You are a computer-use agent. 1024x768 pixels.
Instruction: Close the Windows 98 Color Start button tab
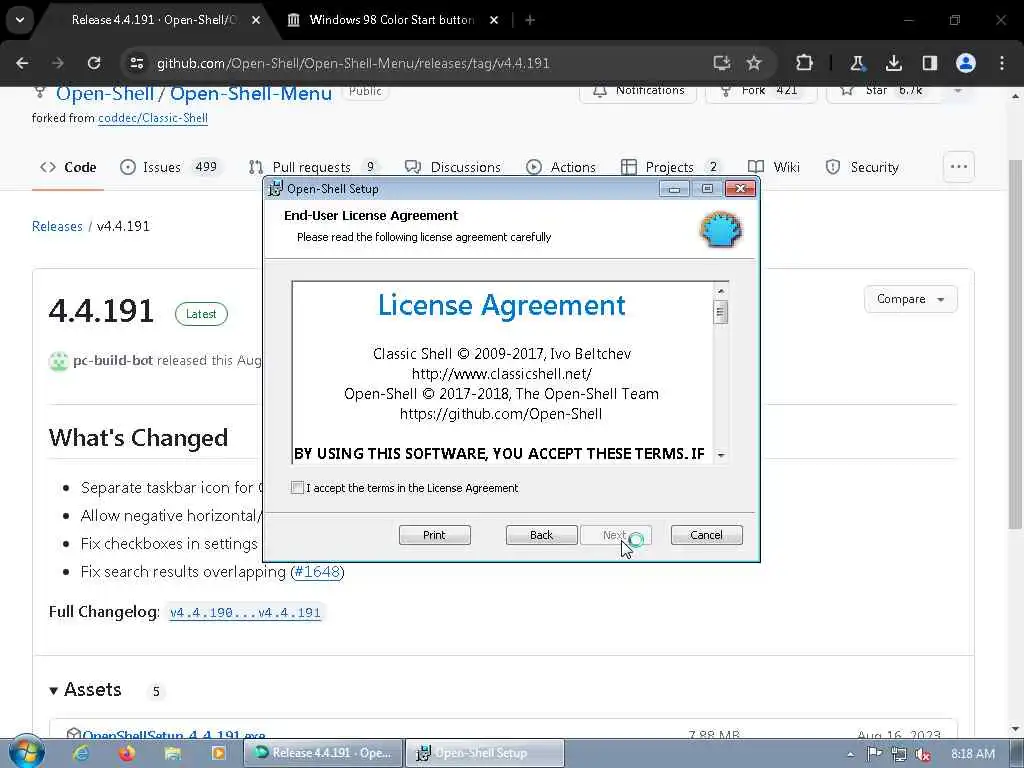coord(494,20)
